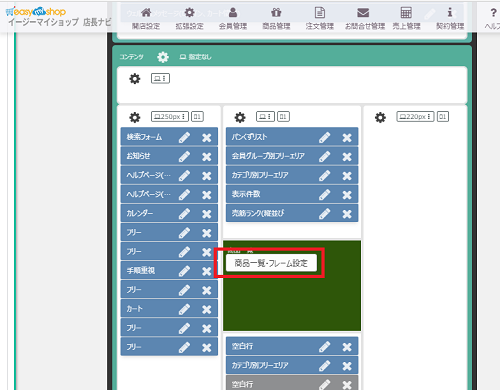Screen dimensions: 500x390
Task: Go to 契約管理
Action: point(450,19)
